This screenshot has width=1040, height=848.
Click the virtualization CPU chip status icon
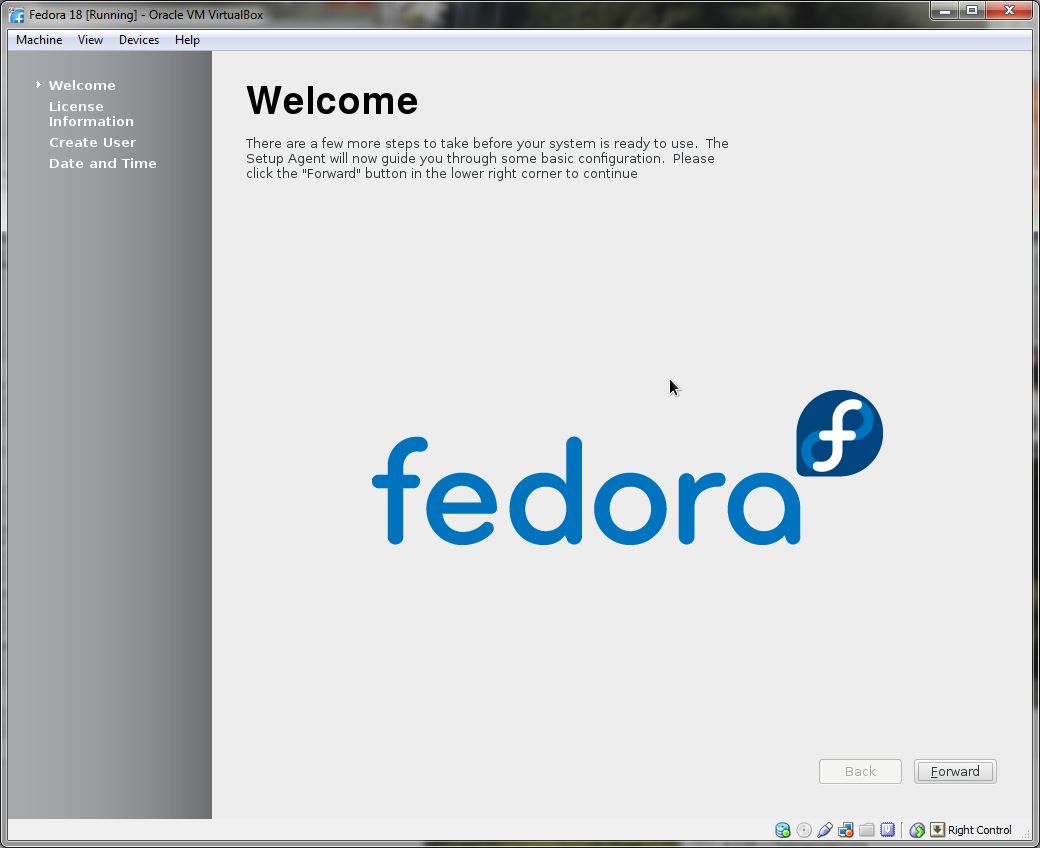click(887, 829)
